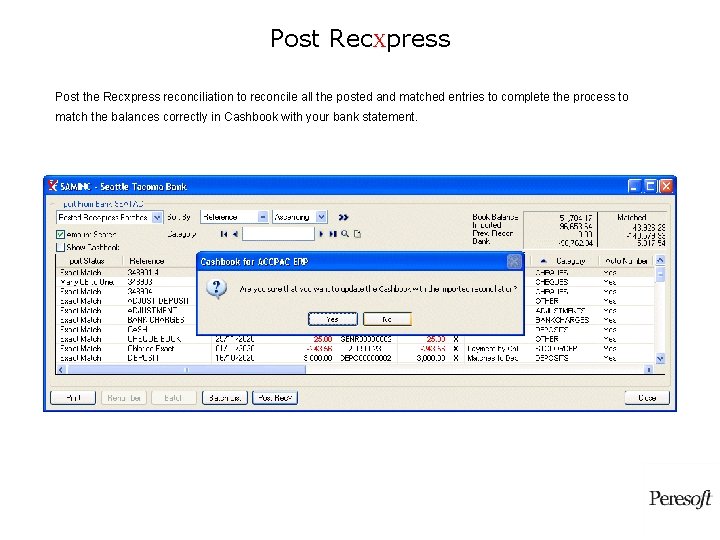Screen dimensions: 720x540
Task: Click the Auto Number column header
Action: point(626,261)
